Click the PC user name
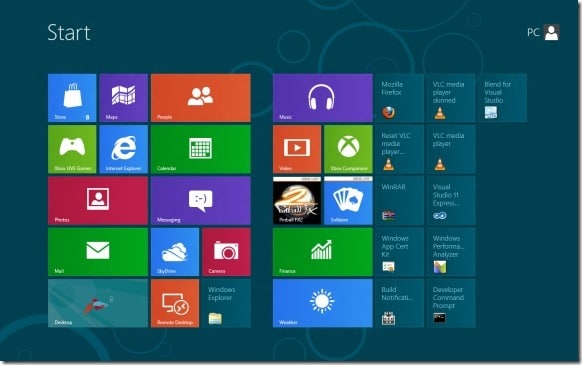This screenshot has height=365, width=582. coord(533,32)
